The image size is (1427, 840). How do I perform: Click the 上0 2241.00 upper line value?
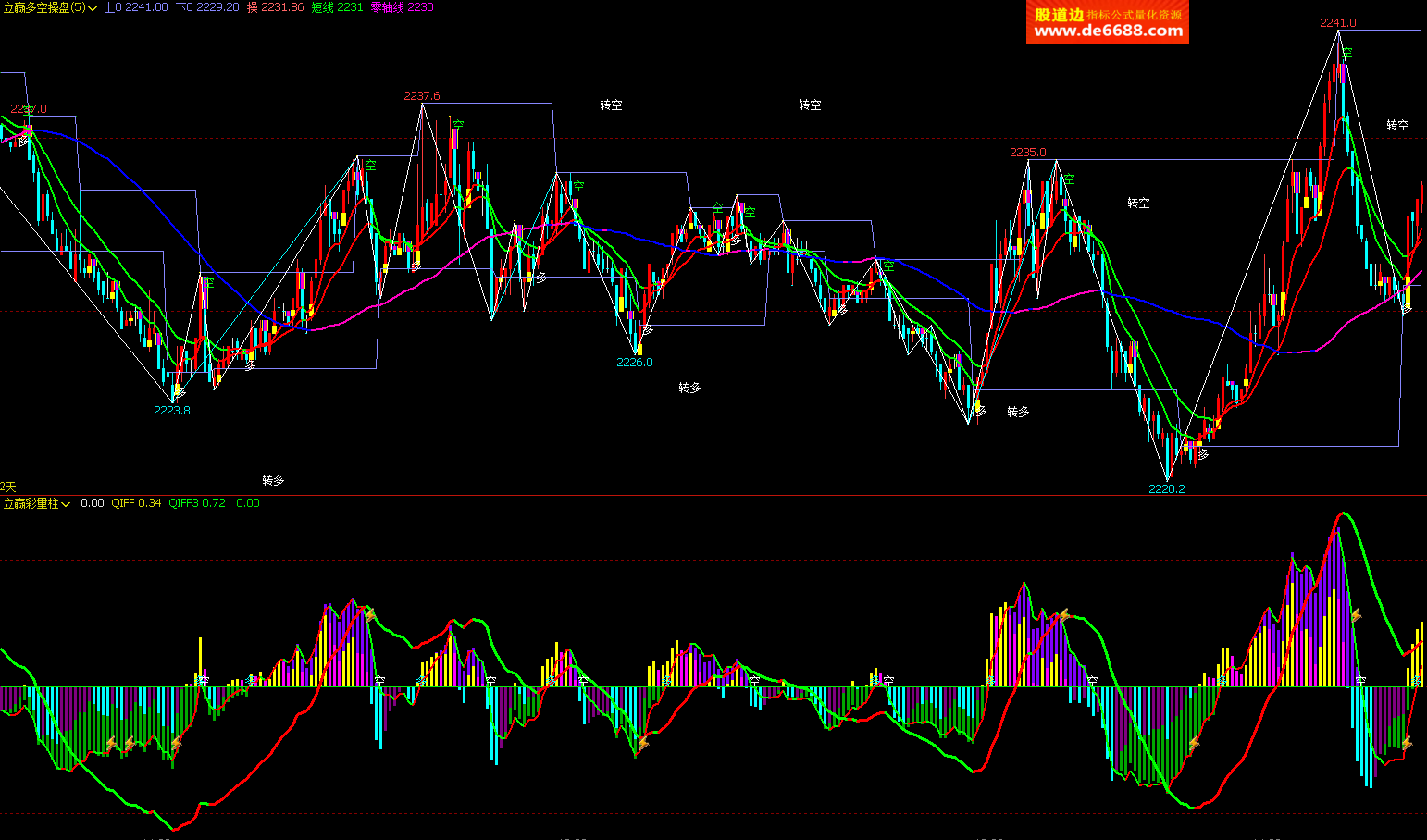[136, 7]
